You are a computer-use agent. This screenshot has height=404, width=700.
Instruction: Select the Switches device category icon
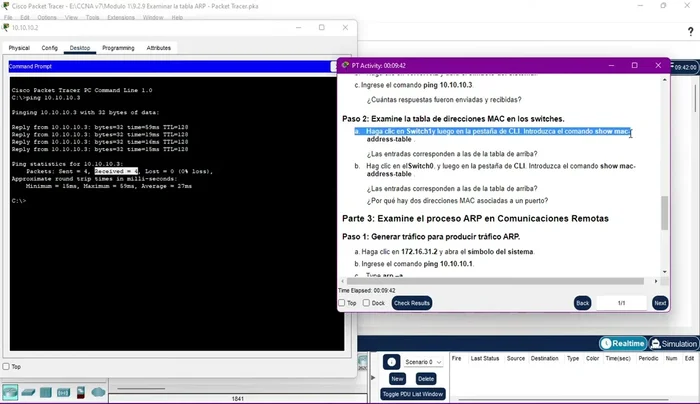point(28,392)
